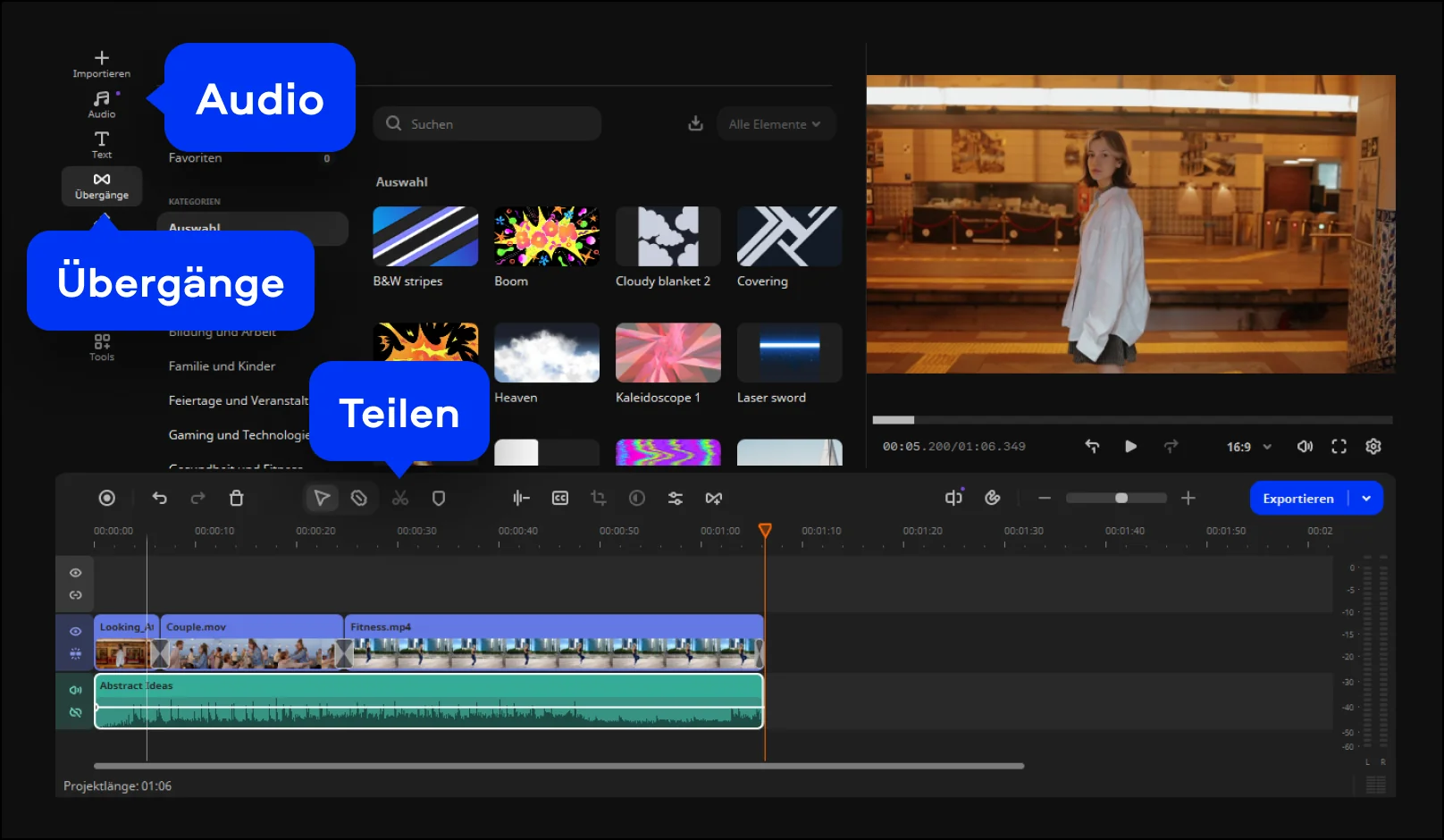Open the subtitles CC tool

coord(560,498)
